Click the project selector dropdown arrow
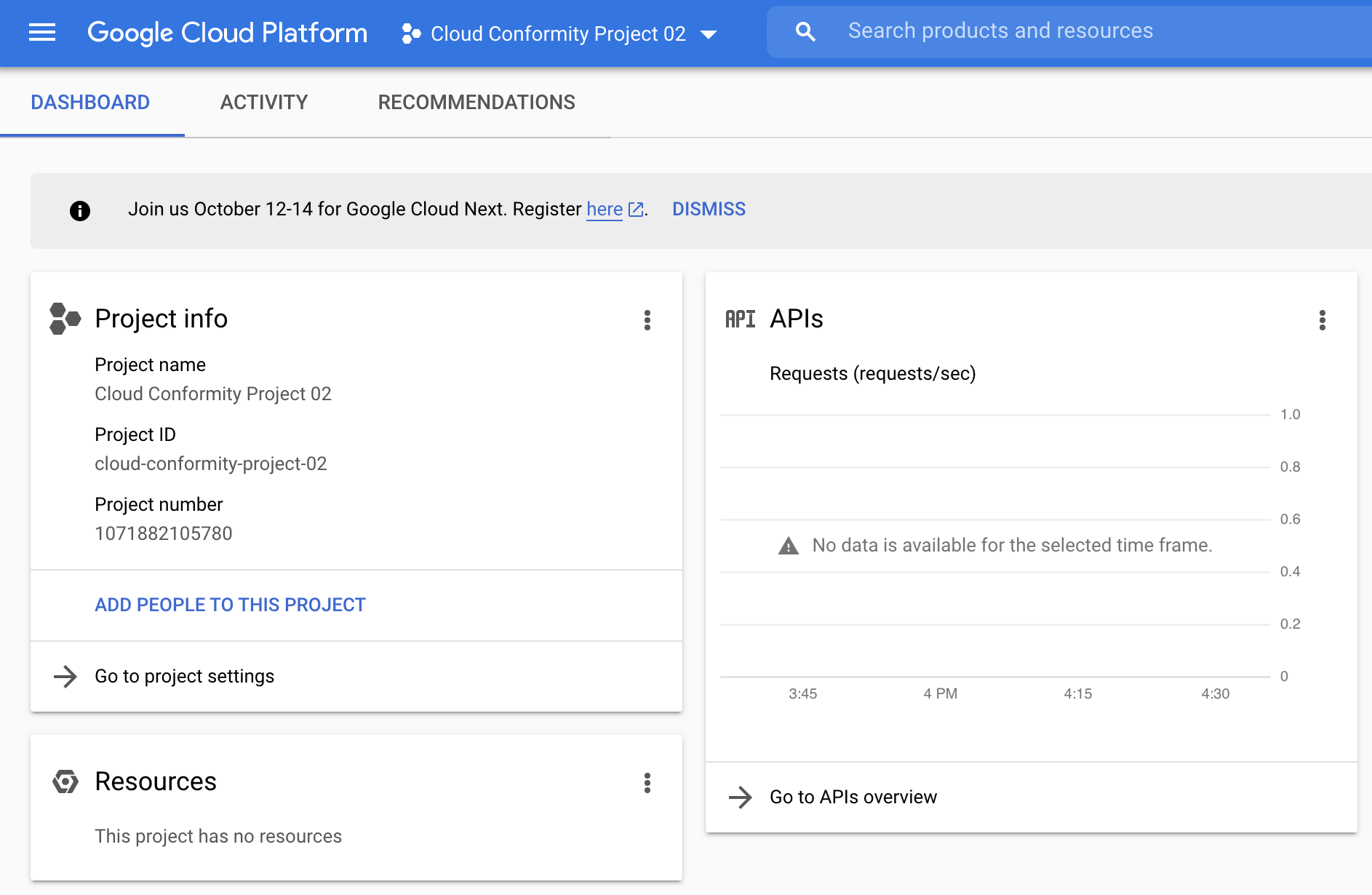This screenshot has height=895, width=1372. point(708,34)
